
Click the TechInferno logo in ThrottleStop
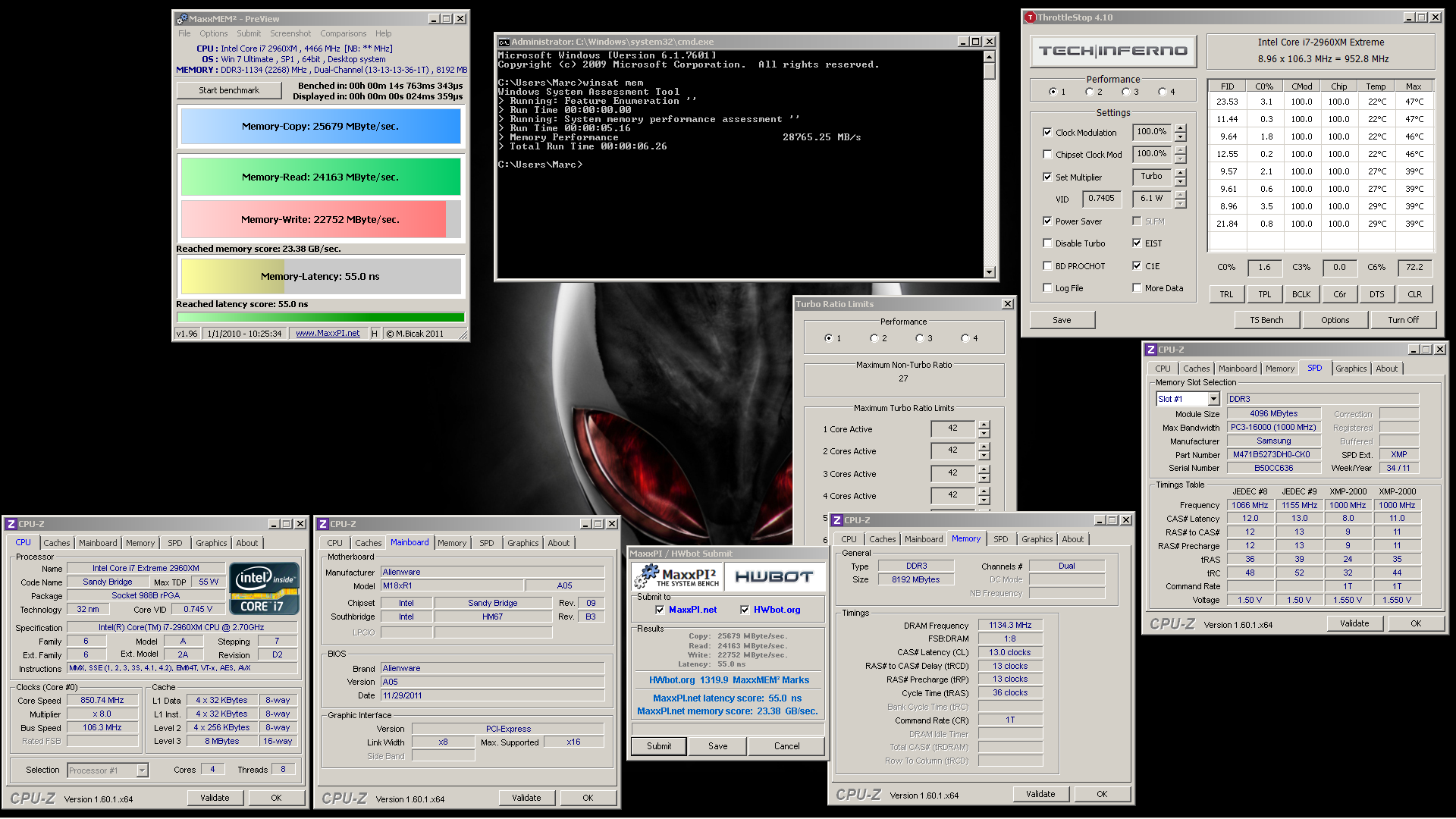pyautogui.click(x=1113, y=51)
